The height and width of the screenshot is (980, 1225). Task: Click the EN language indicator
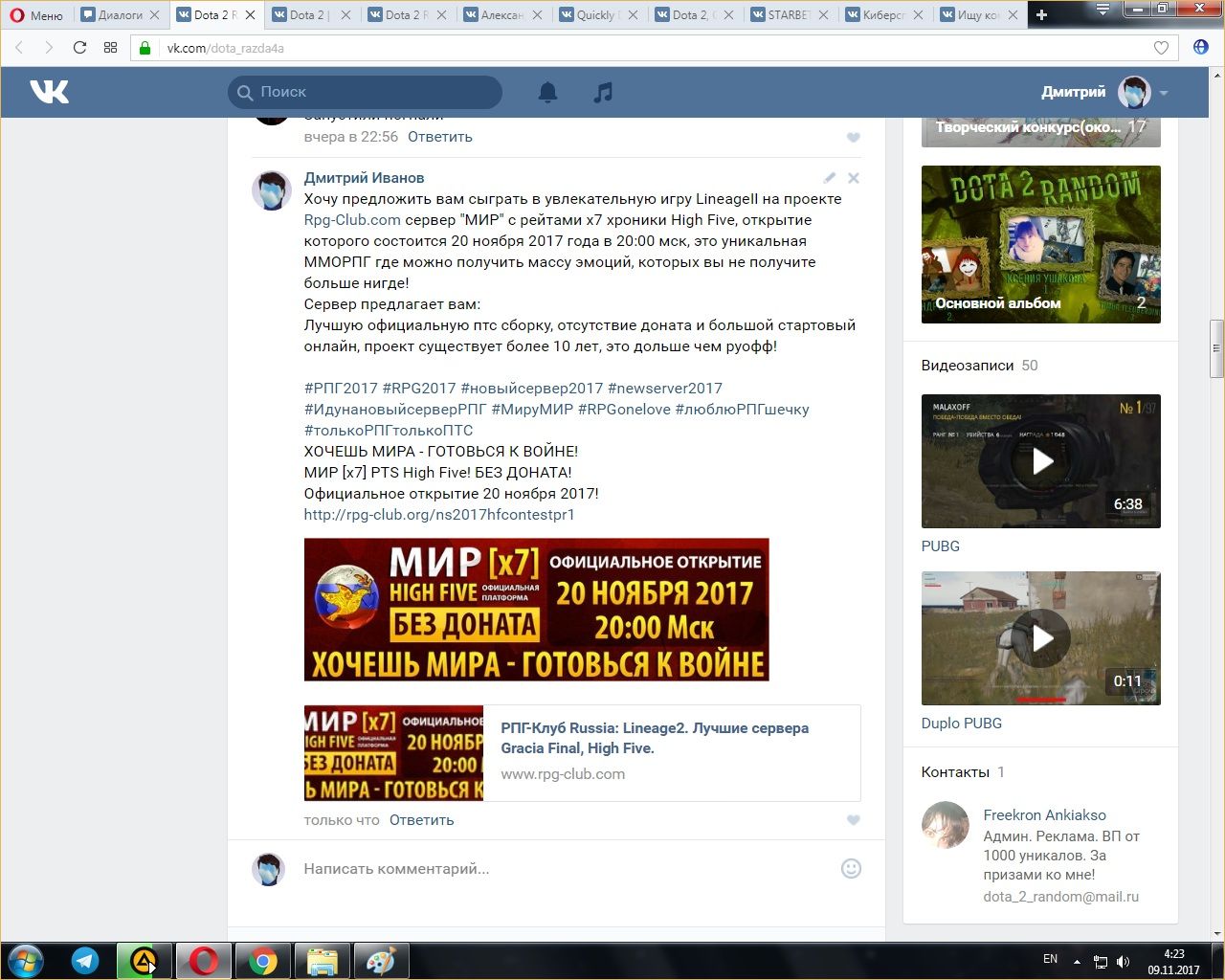[x=1050, y=959]
